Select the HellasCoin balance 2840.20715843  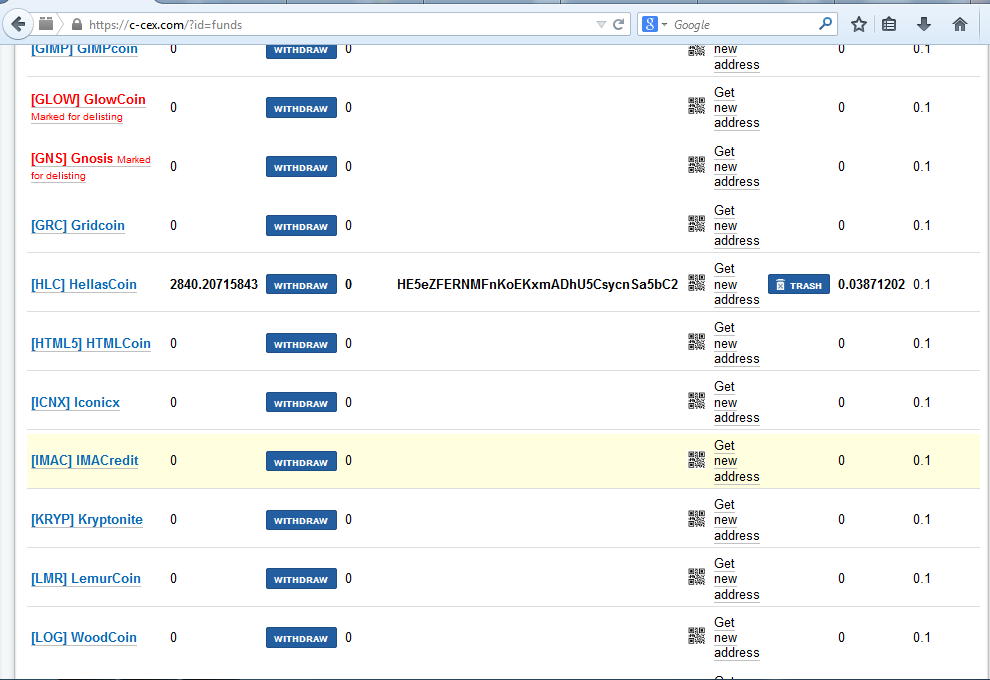click(x=214, y=285)
